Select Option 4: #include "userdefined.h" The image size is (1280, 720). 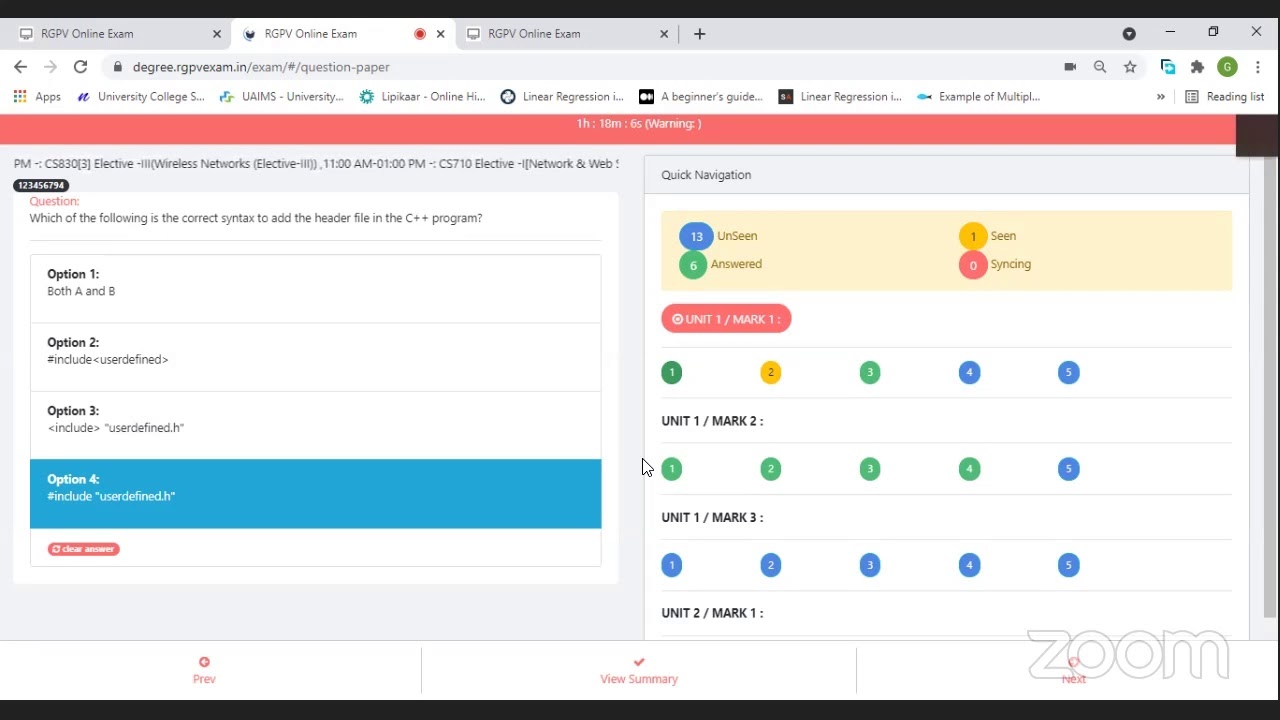pyautogui.click(x=316, y=494)
